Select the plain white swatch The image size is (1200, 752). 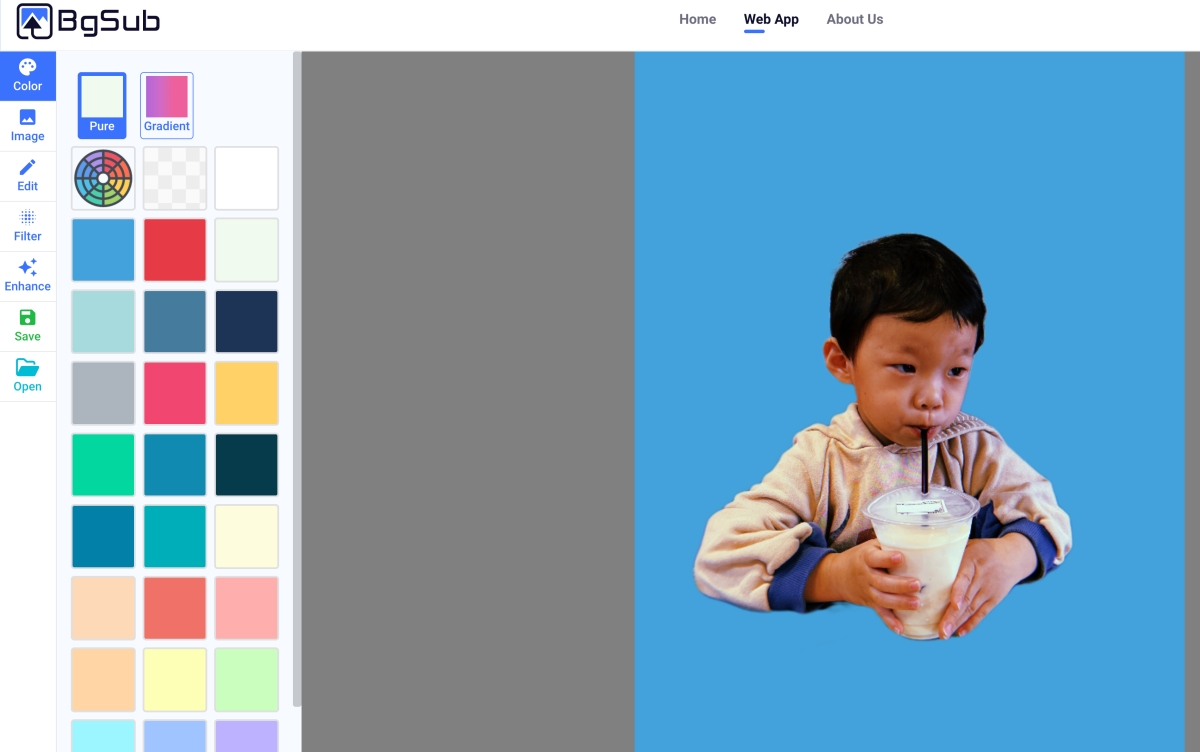(x=247, y=178)
